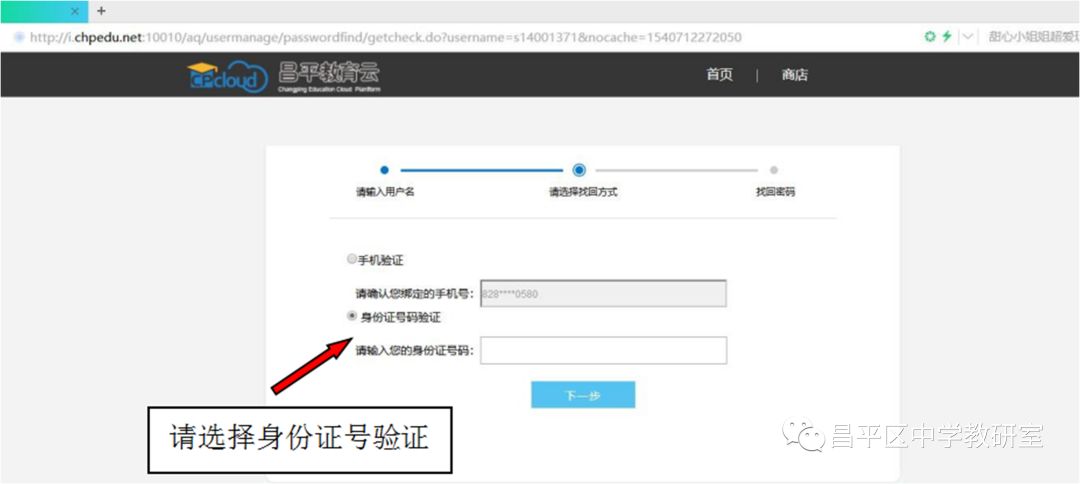Image resolution: width=1080 pixels, height=484 pixels.
Task: Open a new browser tab
Action: [101, 11]
